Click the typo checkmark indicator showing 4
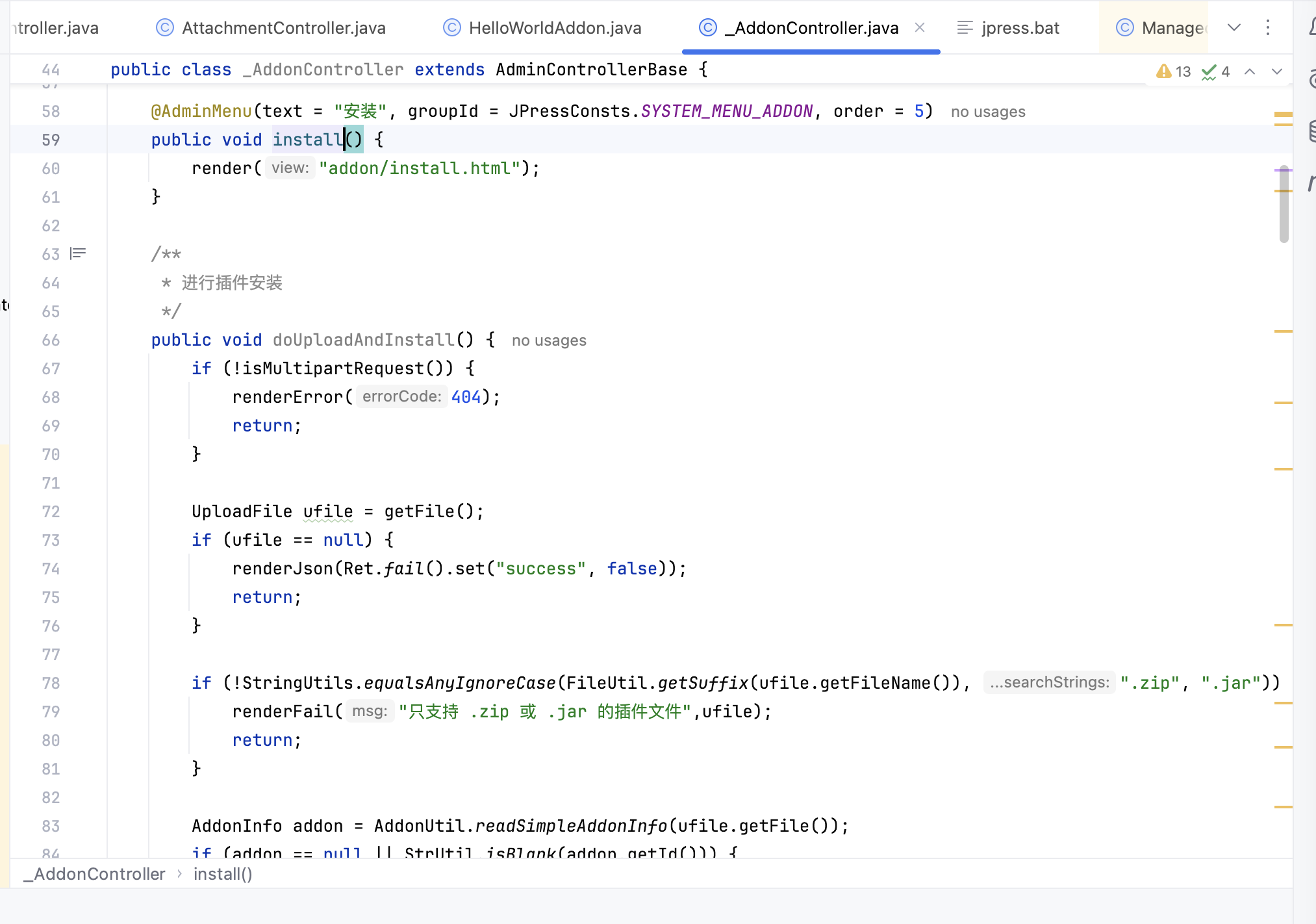The image size is (1316, 924). tap(1216, 71)
